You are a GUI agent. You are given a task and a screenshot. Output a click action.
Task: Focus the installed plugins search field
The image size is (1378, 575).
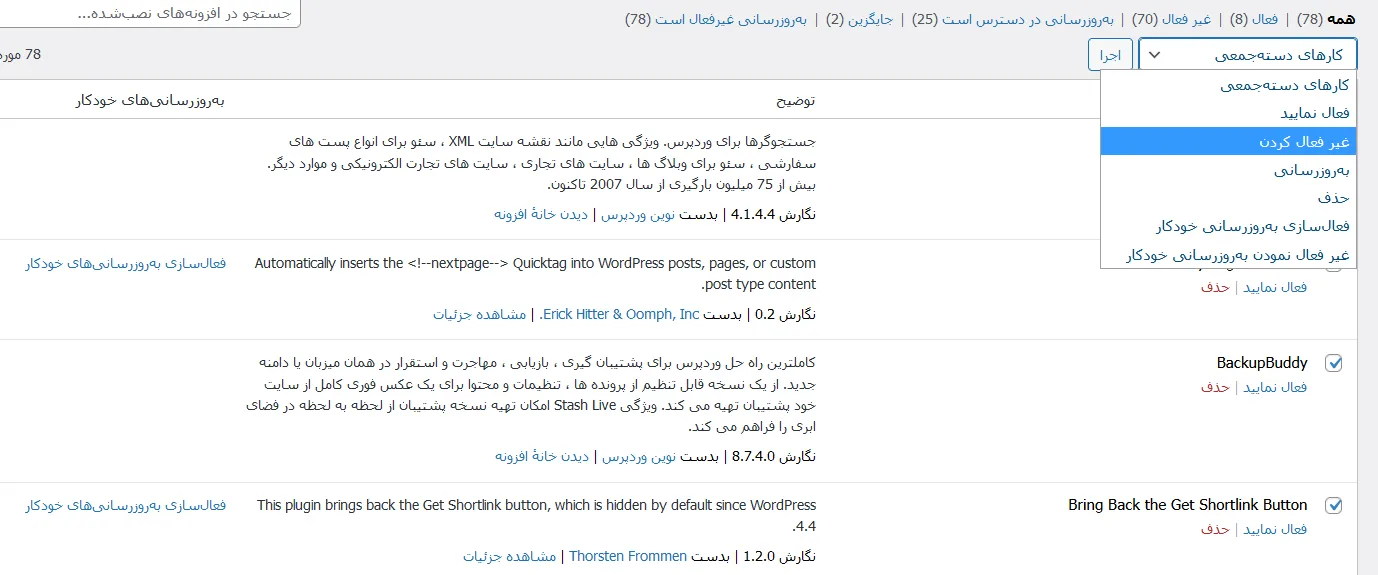click(x=150, y=14)
